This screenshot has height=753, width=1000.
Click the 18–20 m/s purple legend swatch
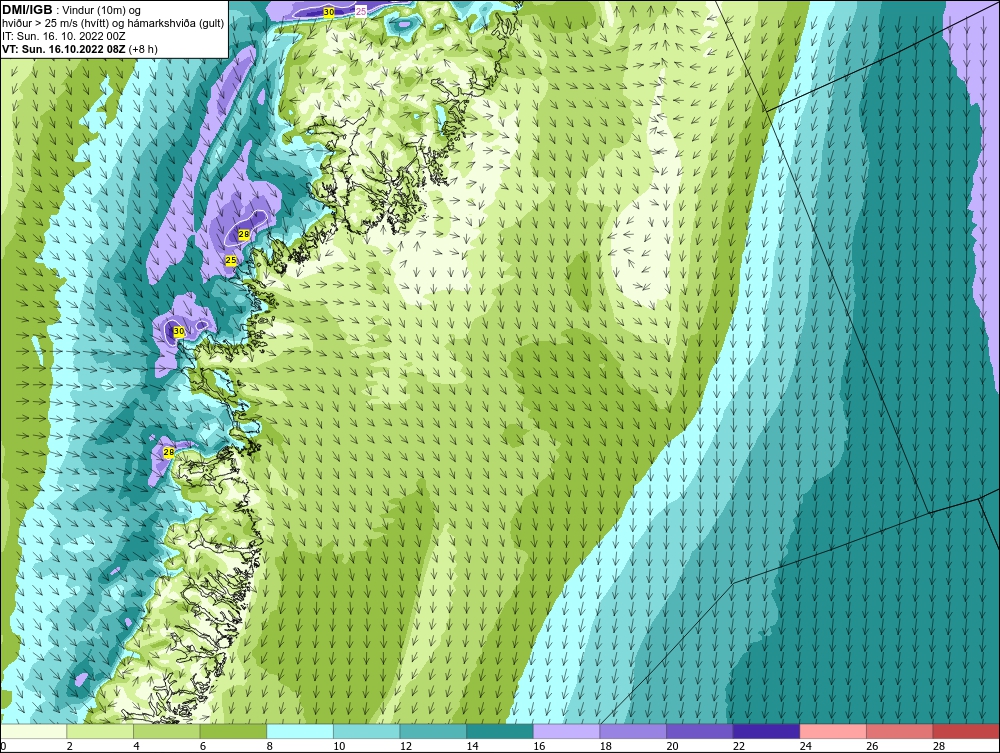pos(633,731)
